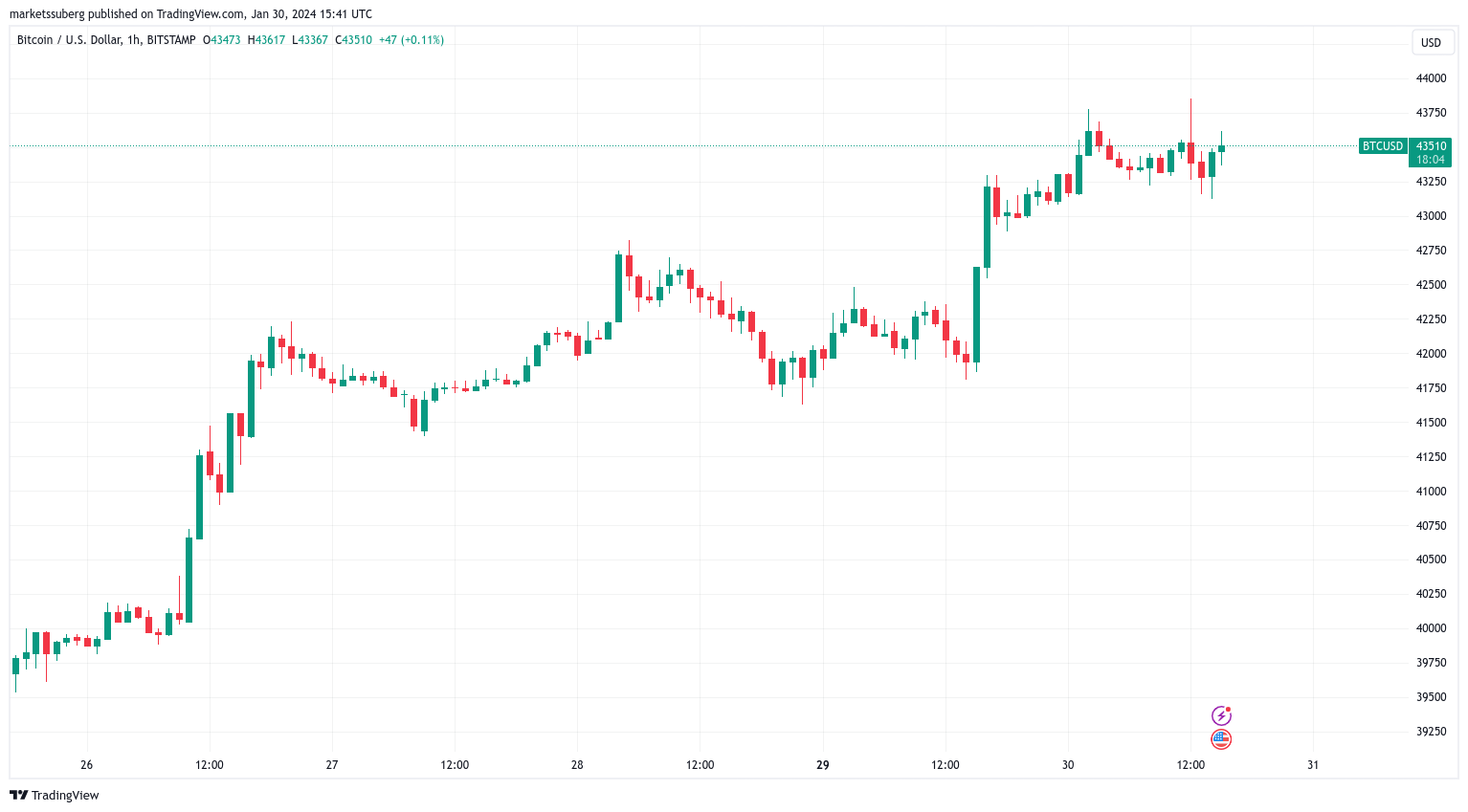Click the US flag economic event icon

point(1221,739)
